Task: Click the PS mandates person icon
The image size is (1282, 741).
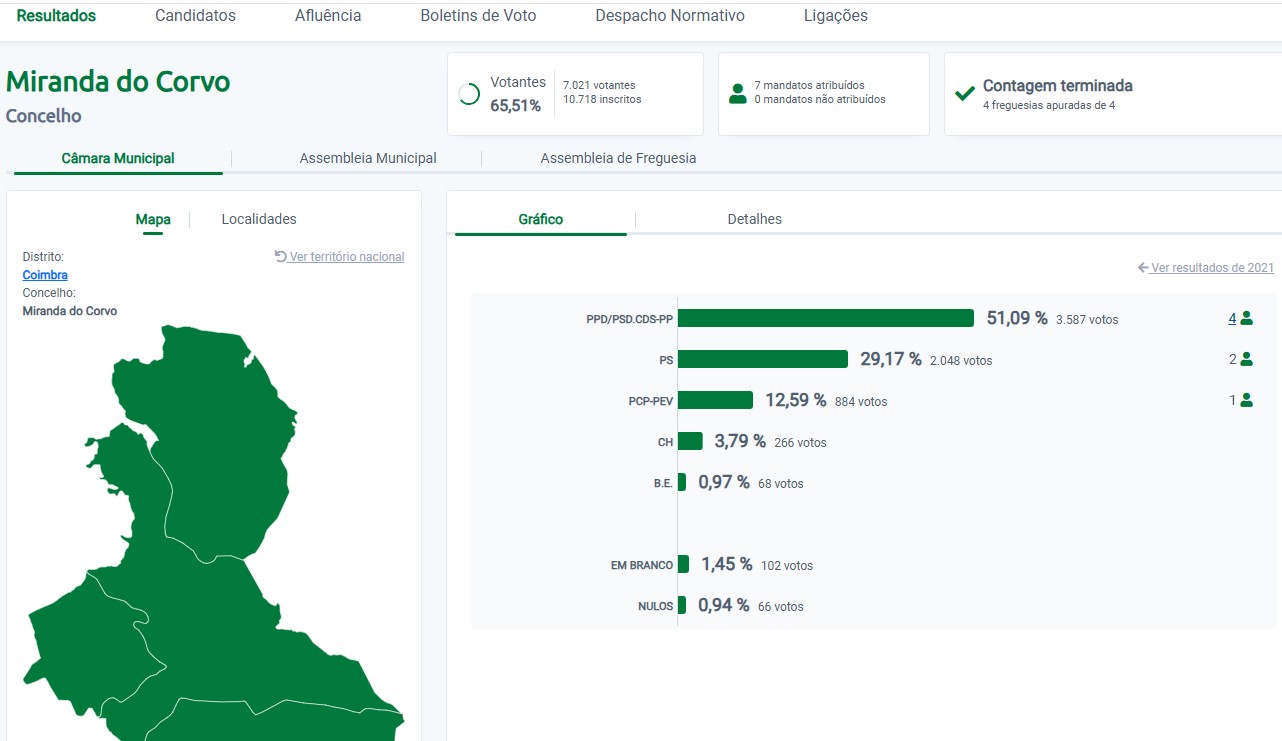Action: coord(1246,360)
